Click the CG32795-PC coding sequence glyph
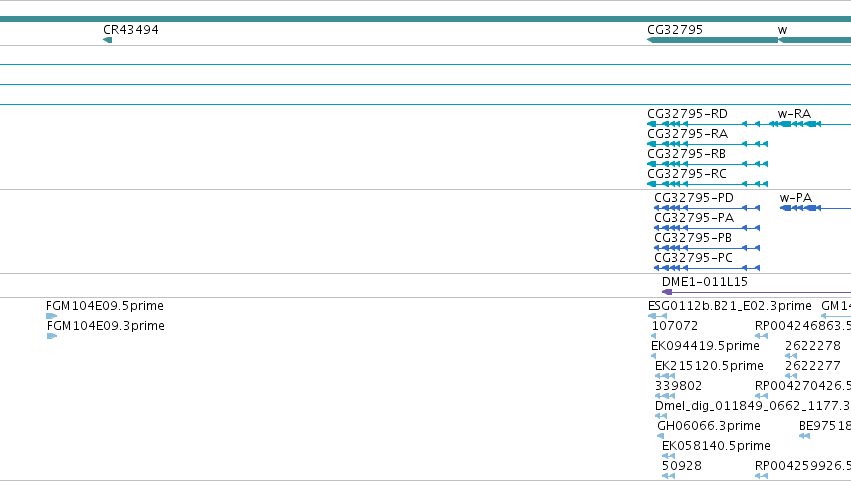The width and height of the screenshot is (851, 481). (x=707, y=268)
